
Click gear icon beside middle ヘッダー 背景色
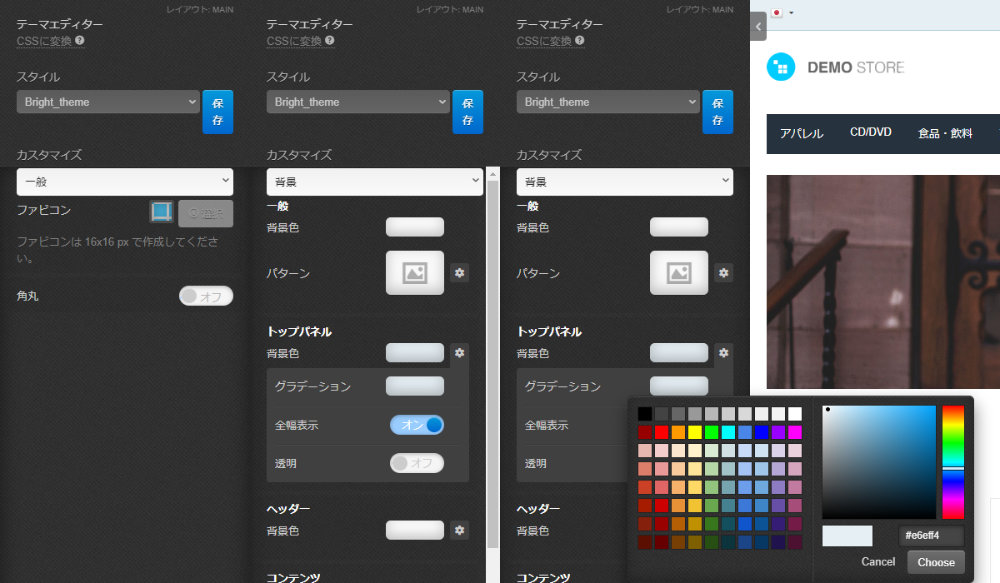[459, 530]
